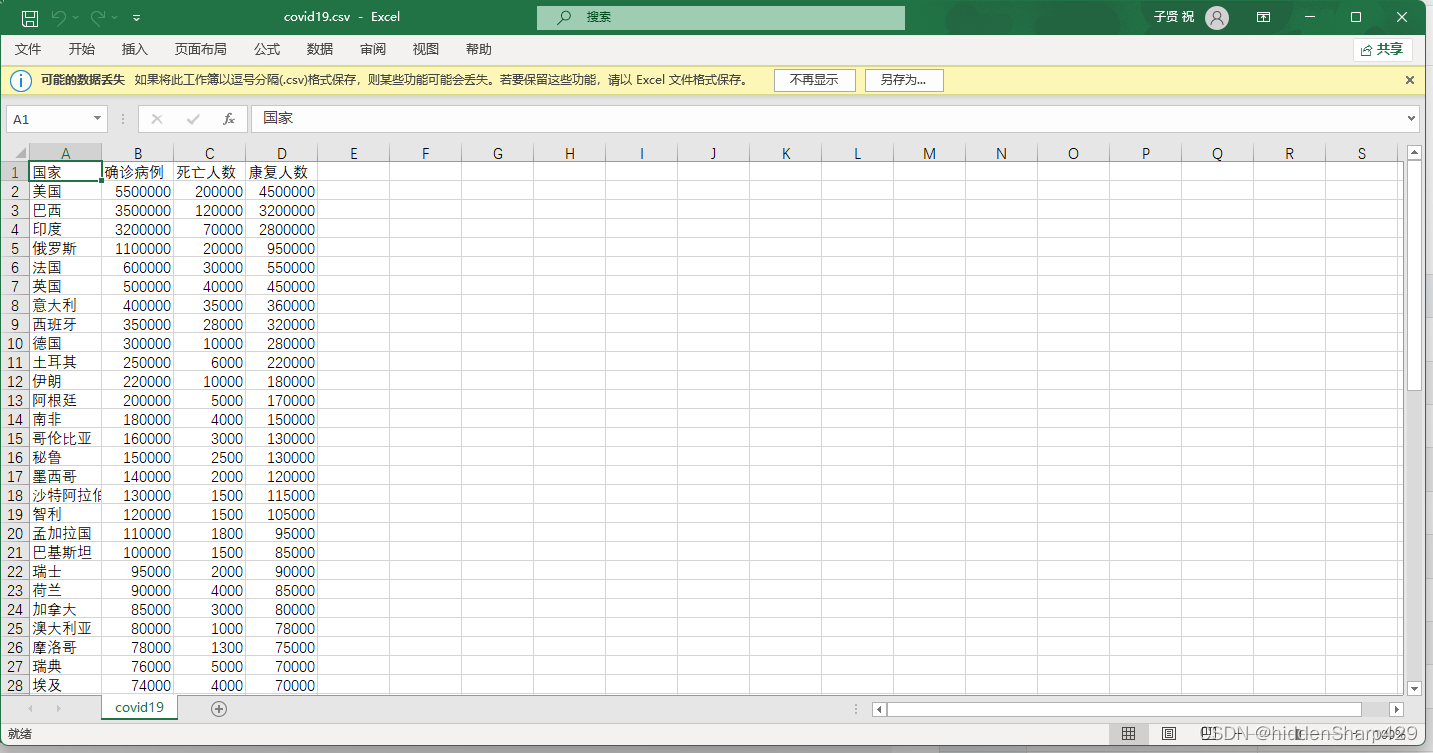Viewport: 1433px width, 753px height.
Task: Click the Name Box showing A1
Action: [48, 119]
